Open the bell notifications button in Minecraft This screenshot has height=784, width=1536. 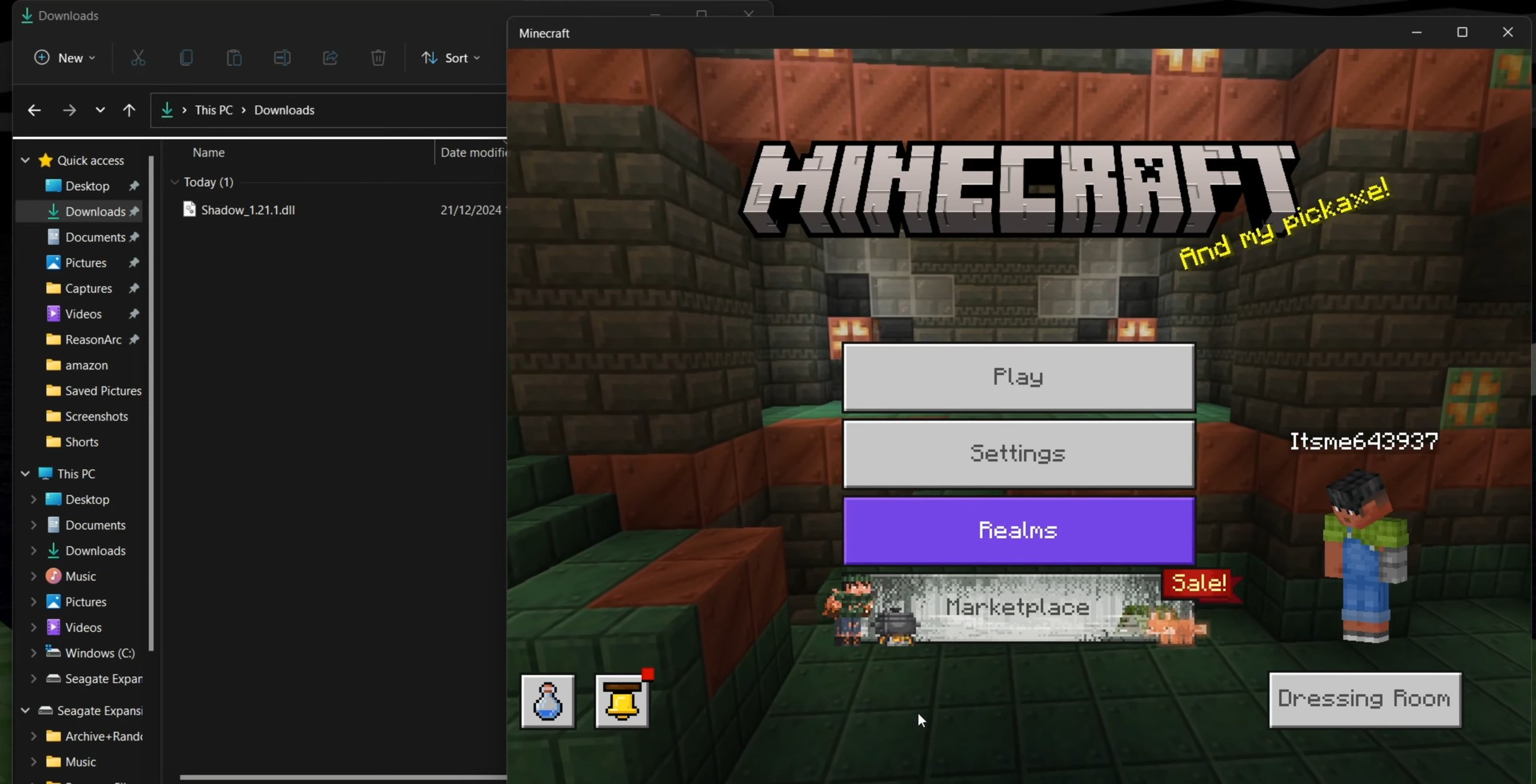(622, 701)
